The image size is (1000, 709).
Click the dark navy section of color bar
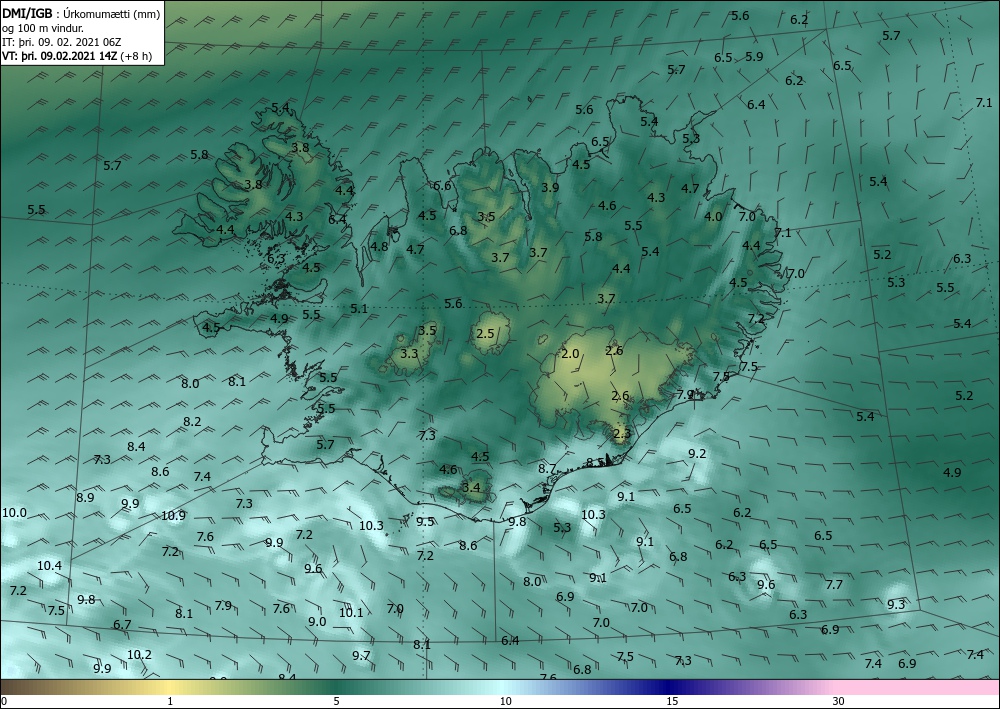(x=670, y=687)
